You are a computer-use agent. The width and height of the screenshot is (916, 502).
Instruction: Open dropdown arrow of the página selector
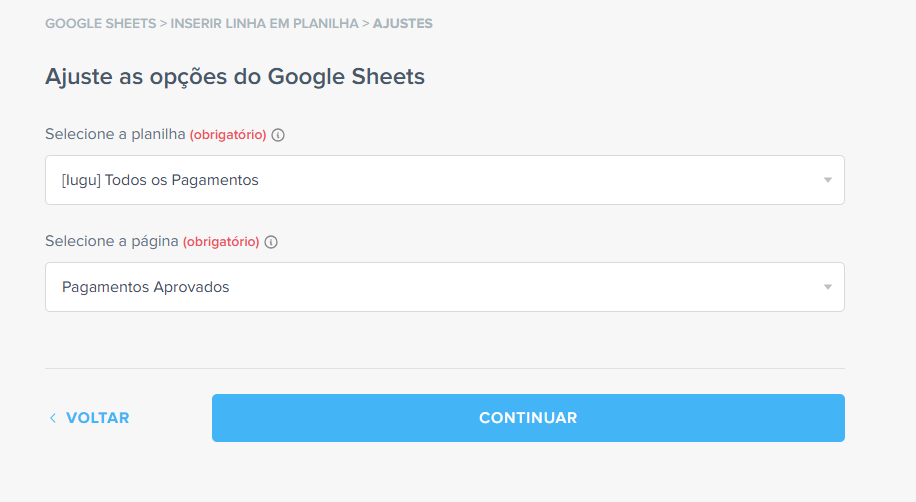[827, 287]
